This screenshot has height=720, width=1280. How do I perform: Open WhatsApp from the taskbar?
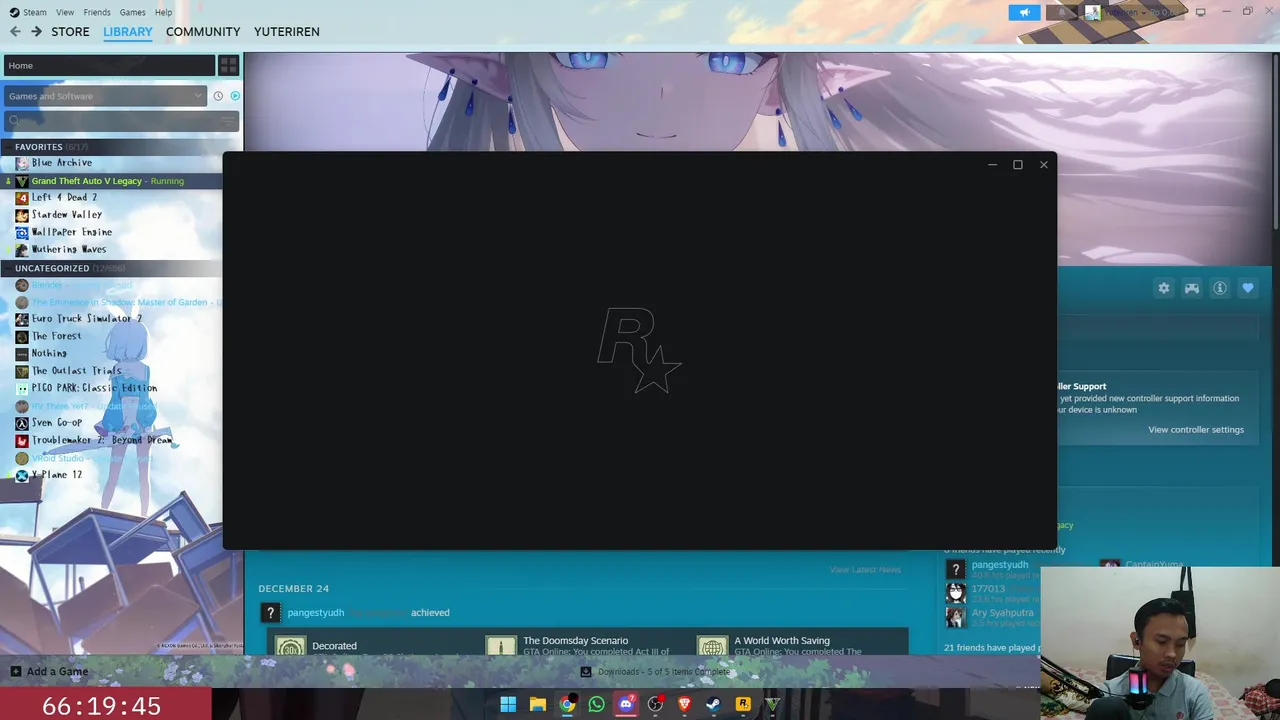tap(596, 705)
